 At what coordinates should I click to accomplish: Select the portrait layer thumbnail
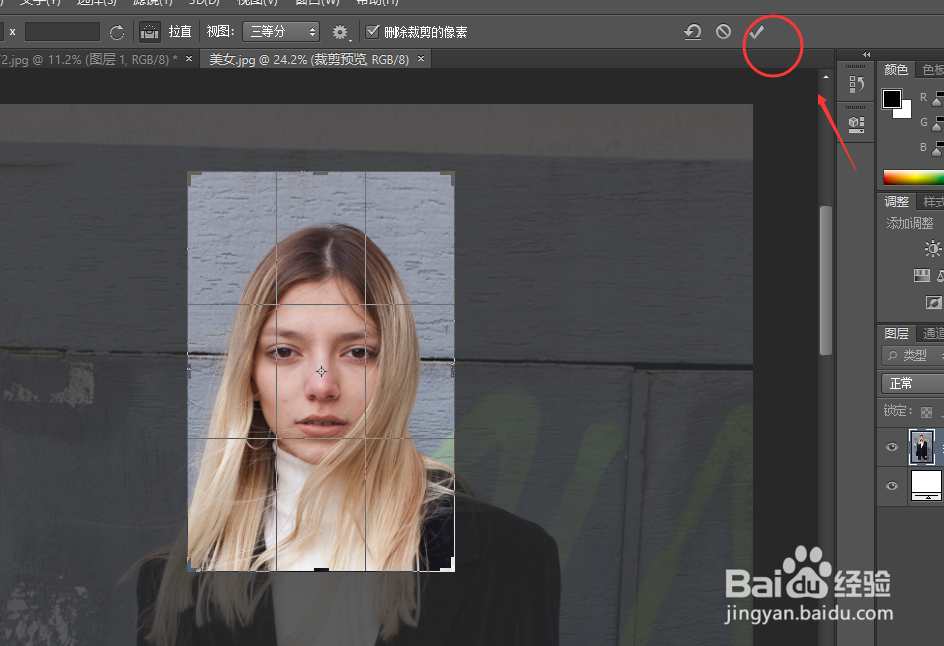[921, 447]
